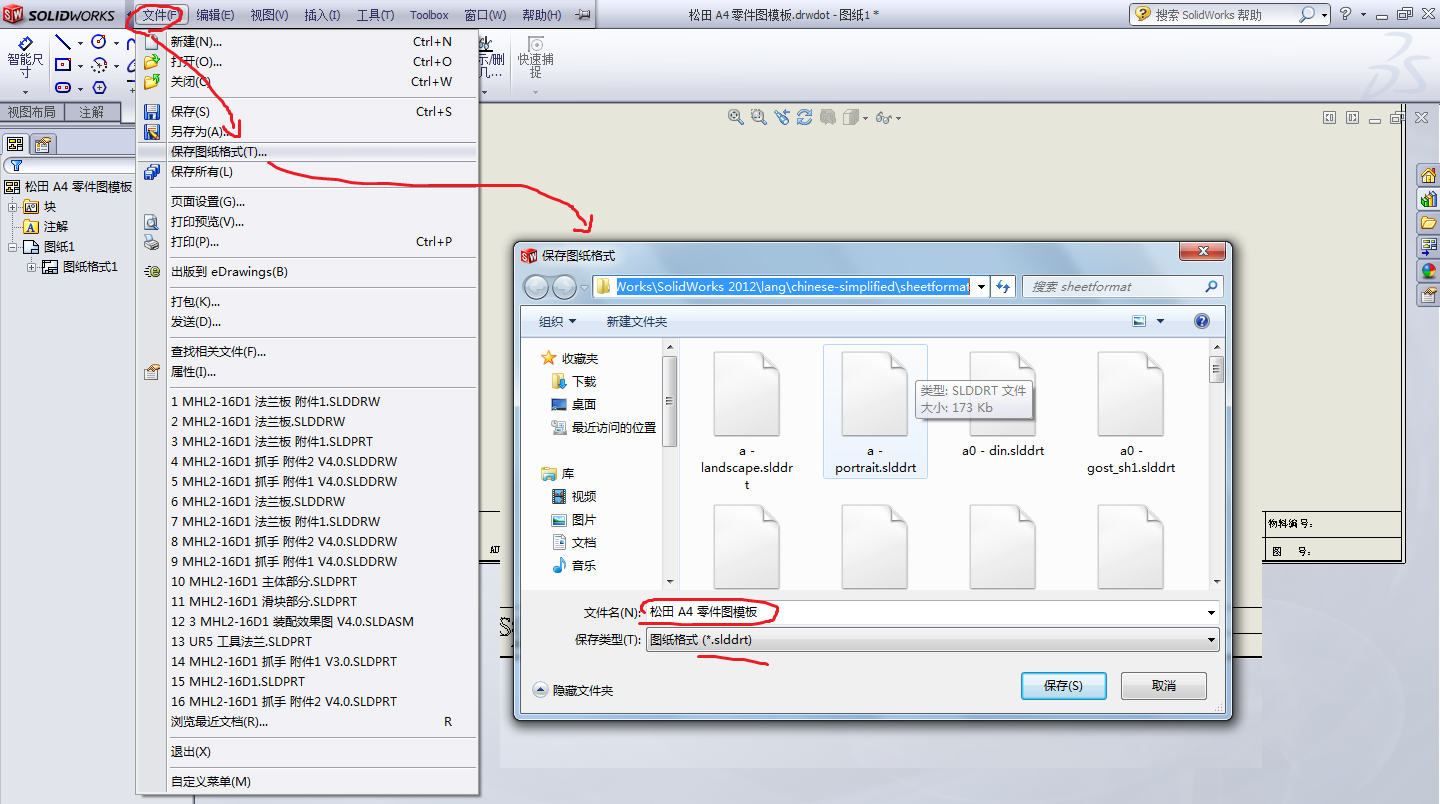The width and height of the screenshot is (1440, 804).
Task: Select the Circle sketch tool
Action: pyautogui.click(x=99, y=42)
